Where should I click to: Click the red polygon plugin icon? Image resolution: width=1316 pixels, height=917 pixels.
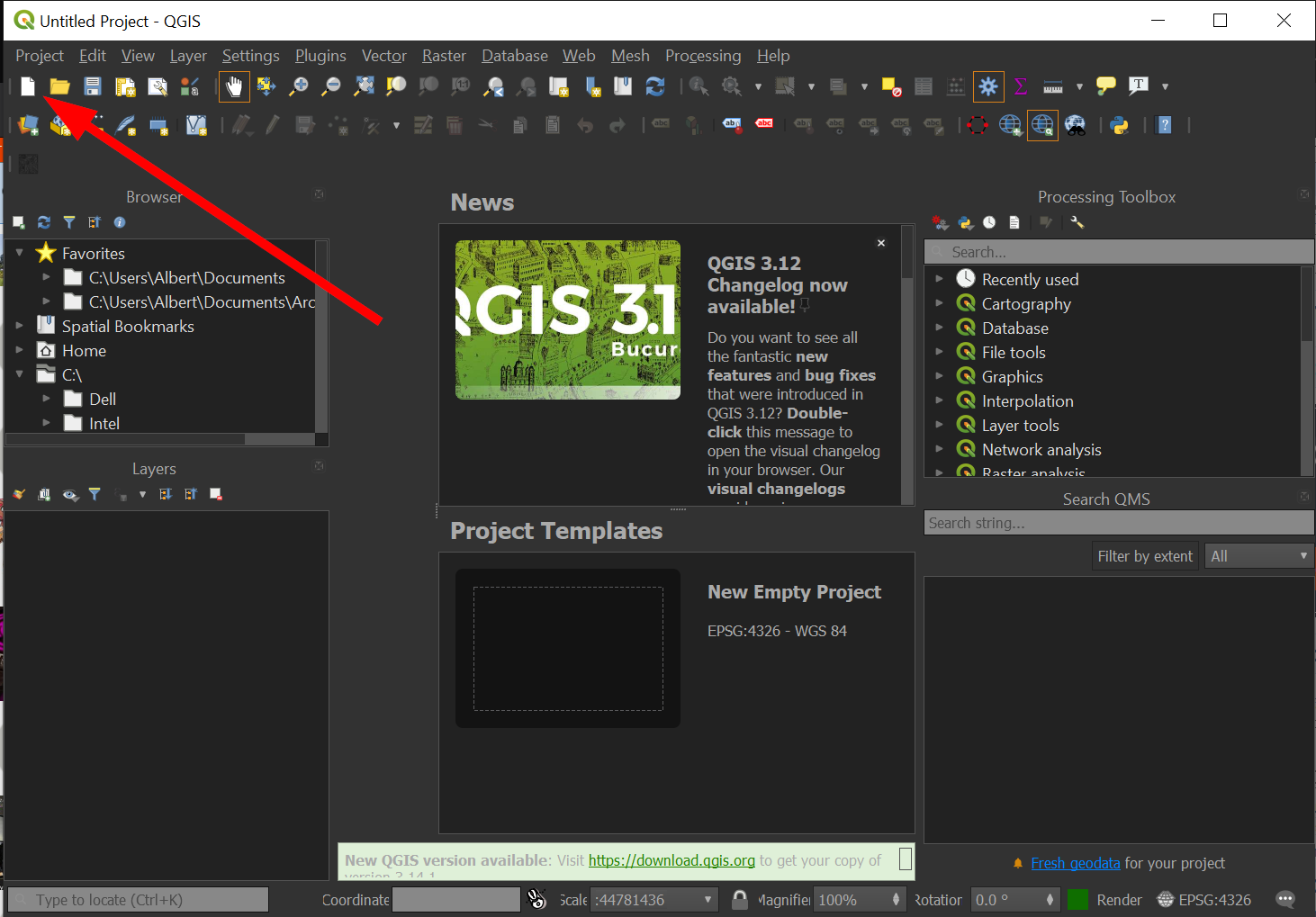pyautogui.click(x=978, y=125)
